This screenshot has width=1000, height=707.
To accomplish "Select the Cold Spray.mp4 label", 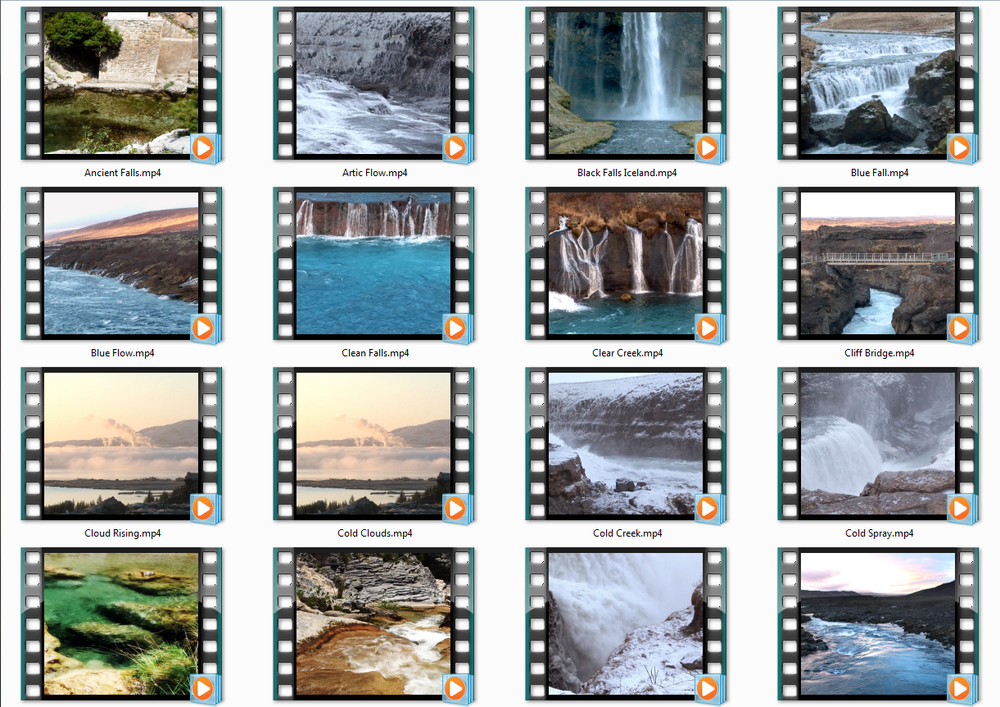I will (878, 533).
